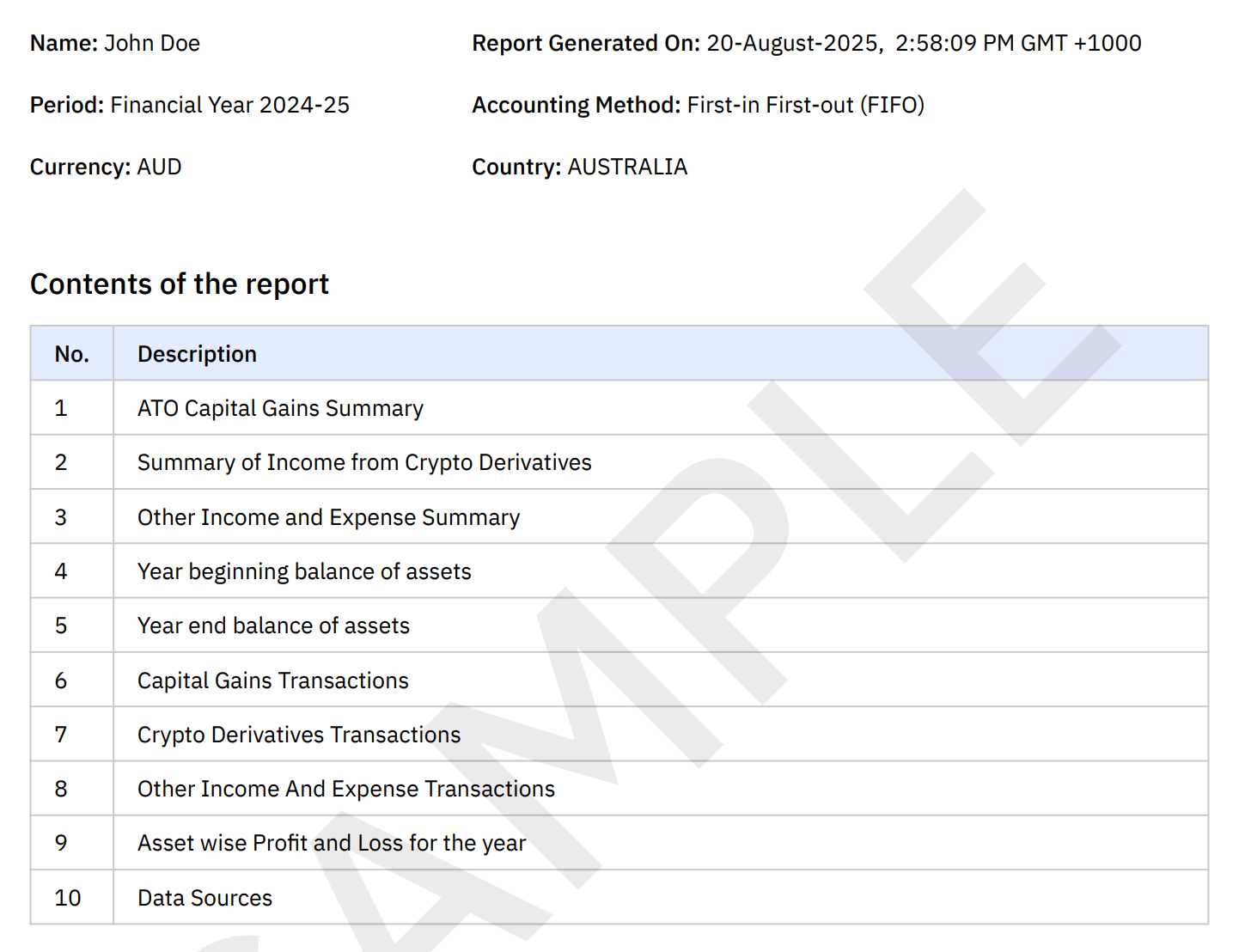Select Other Income And Expense Transactions
The width and height of the screenshot is (1239, 952).
click(345, 788)
